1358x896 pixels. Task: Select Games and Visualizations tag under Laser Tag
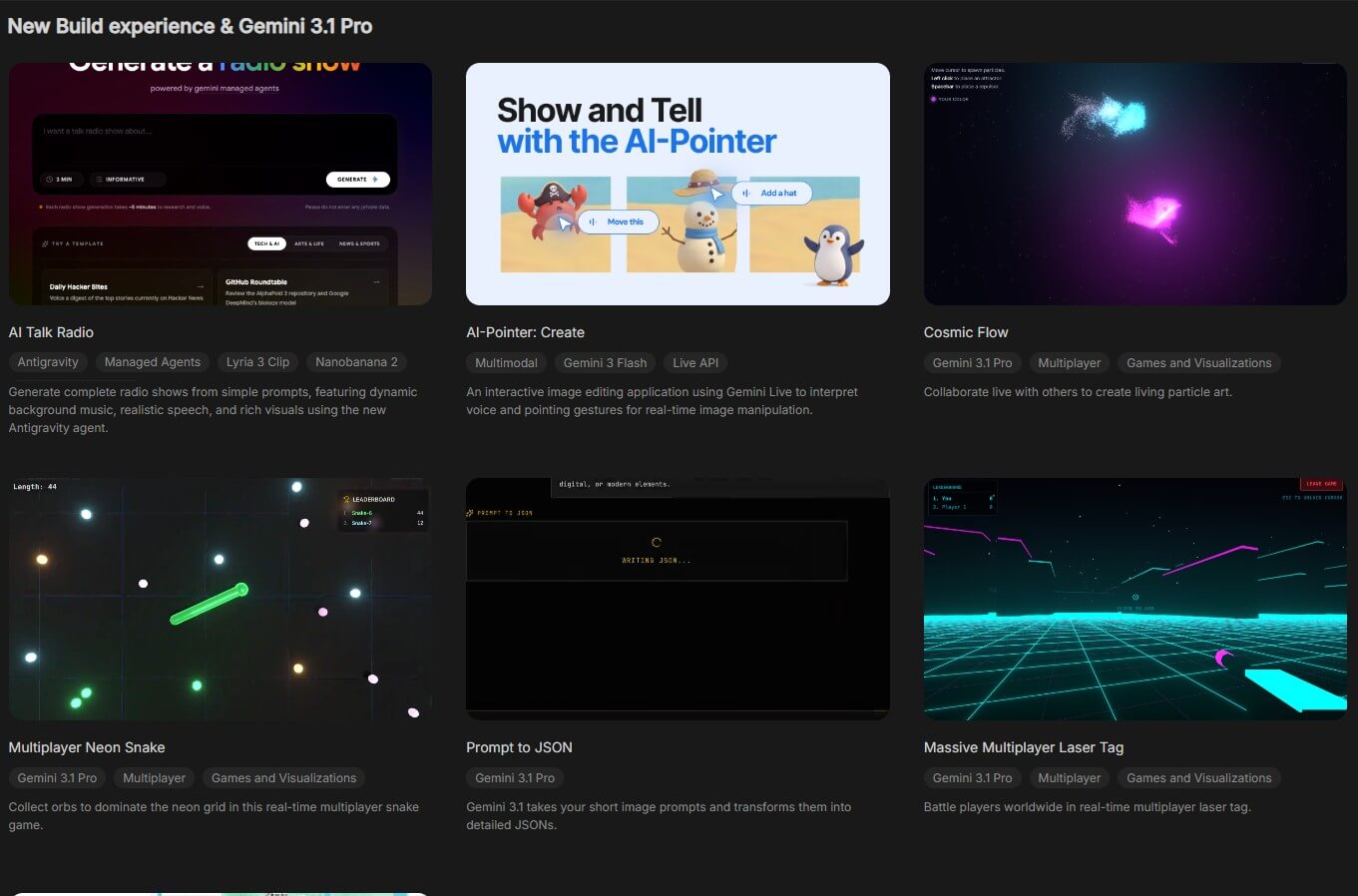point(1199,778)
